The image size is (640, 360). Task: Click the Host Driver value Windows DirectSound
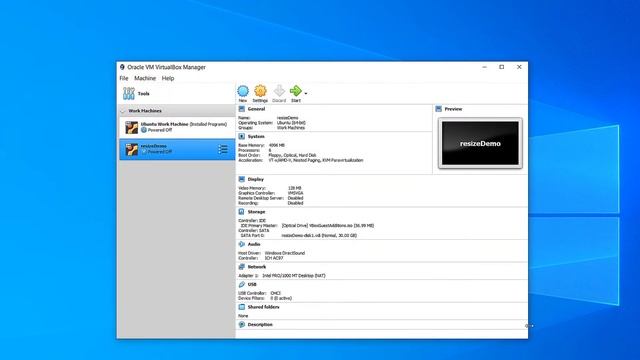click(285, 253)
